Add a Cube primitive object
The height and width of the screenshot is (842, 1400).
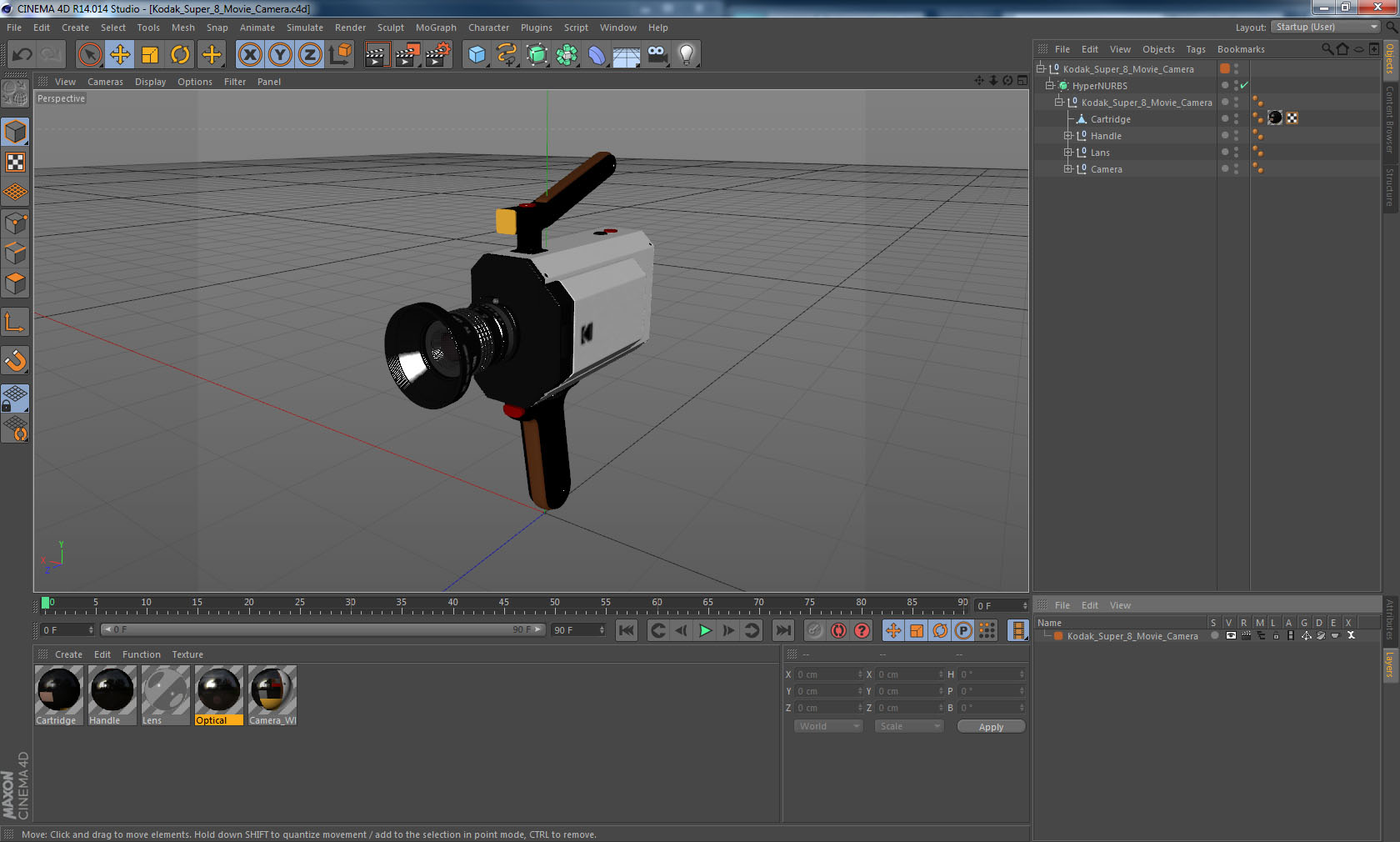tap(477, 55)
